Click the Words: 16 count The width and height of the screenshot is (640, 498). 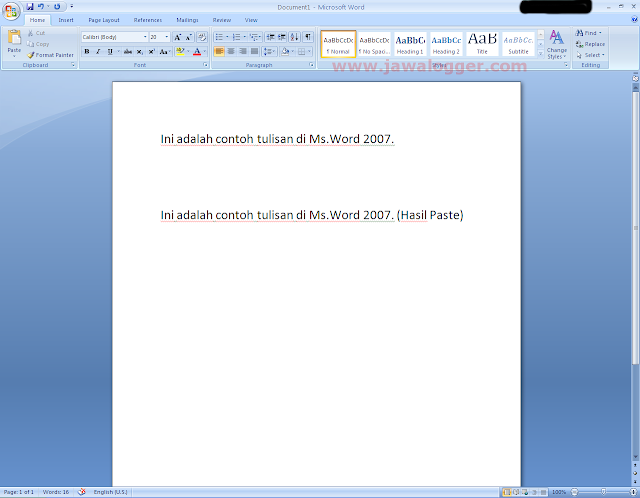tap(56, 492)
